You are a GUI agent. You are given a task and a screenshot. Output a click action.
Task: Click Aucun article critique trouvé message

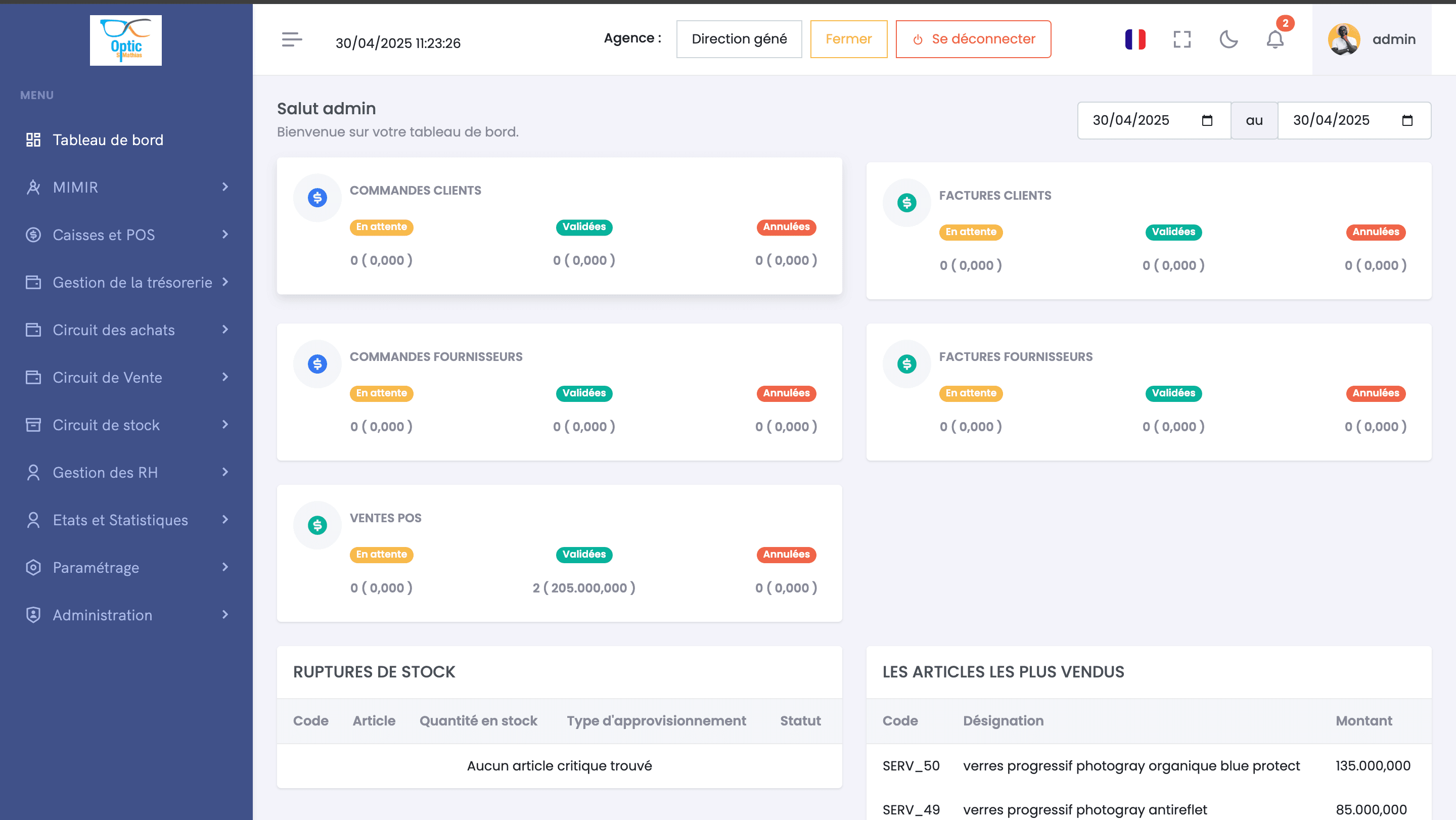point(559,766)
